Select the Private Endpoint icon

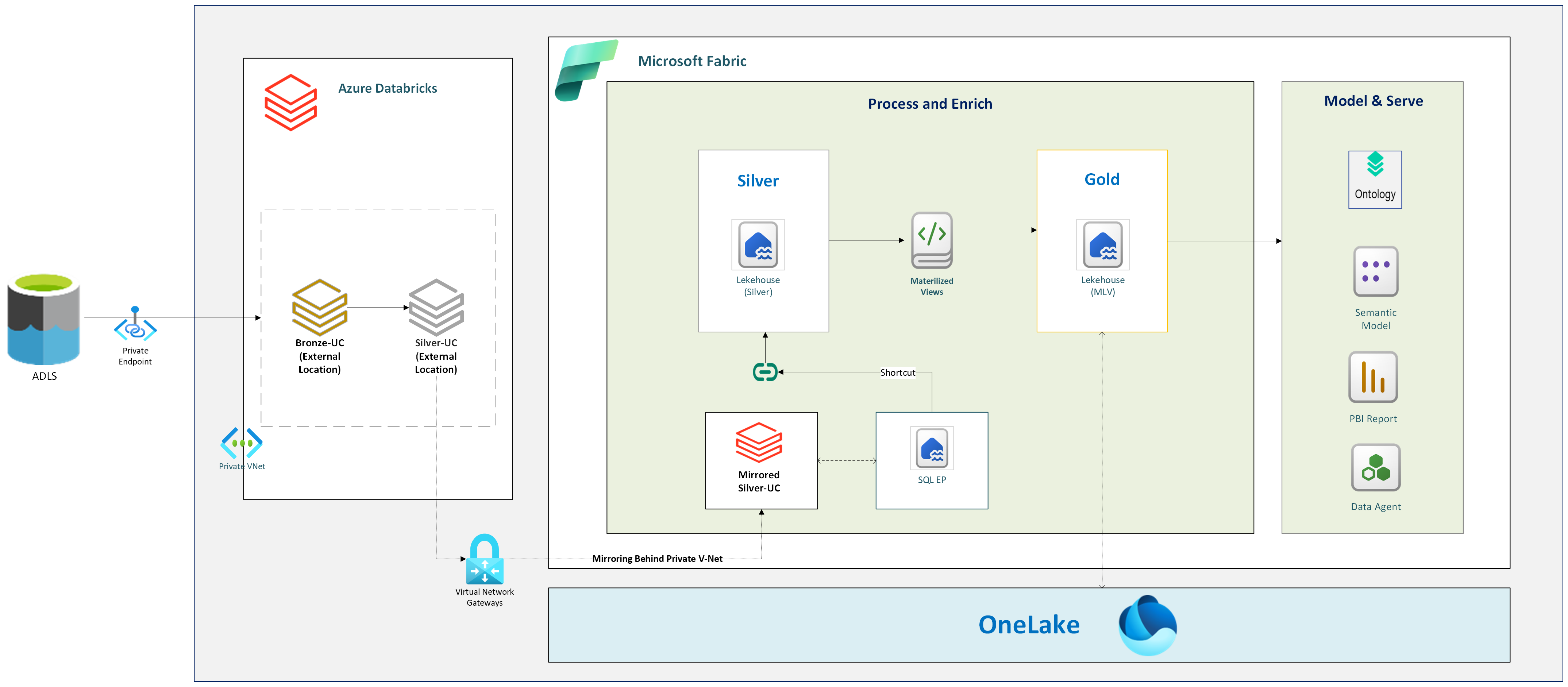[135, 324]
